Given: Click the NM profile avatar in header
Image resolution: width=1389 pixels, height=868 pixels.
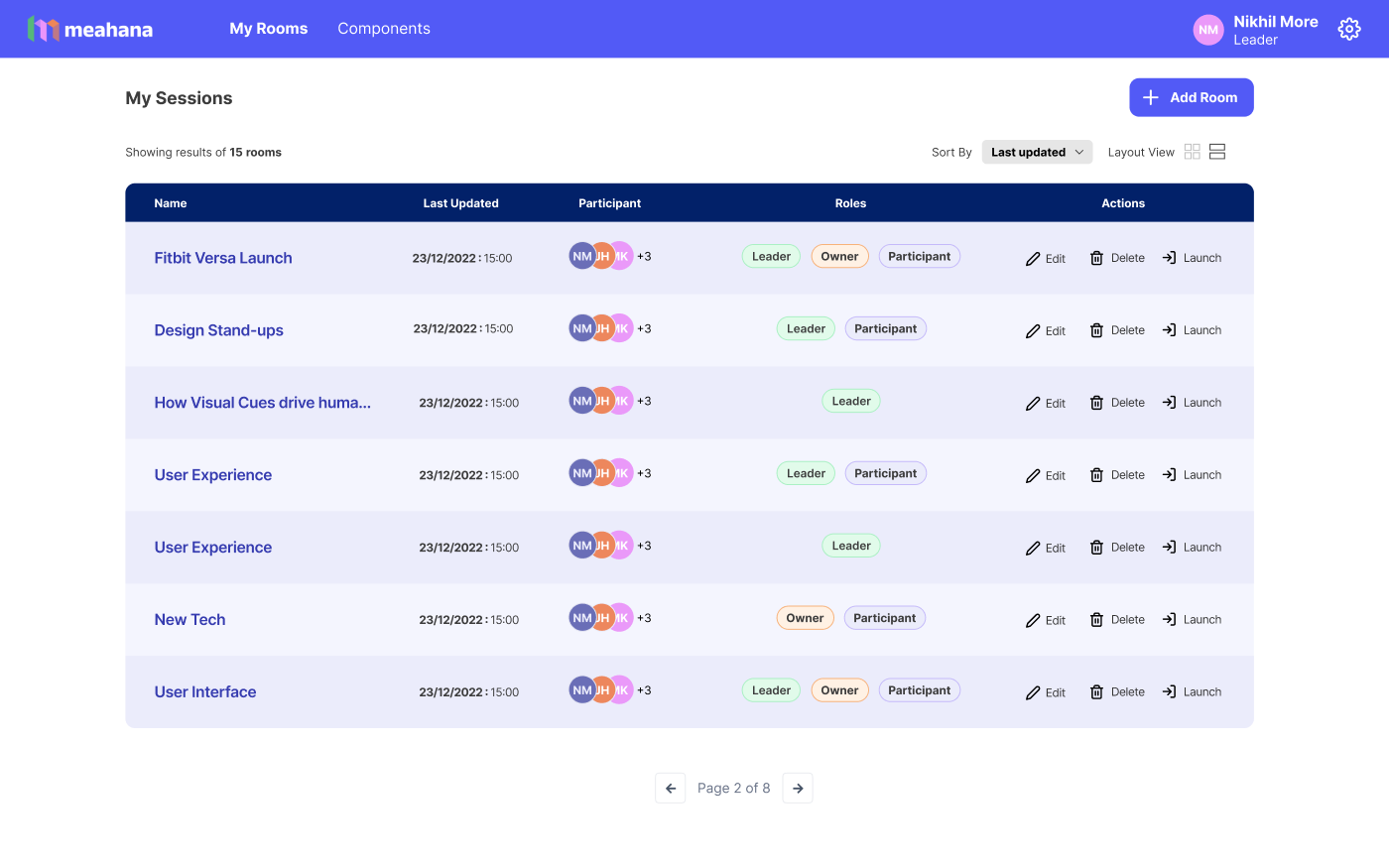Looking at the screenshot, I should [1208, 30].
